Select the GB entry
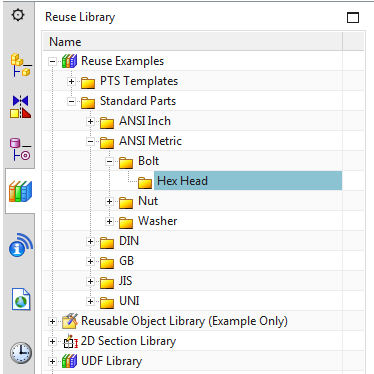 click(x=127, y=261)
